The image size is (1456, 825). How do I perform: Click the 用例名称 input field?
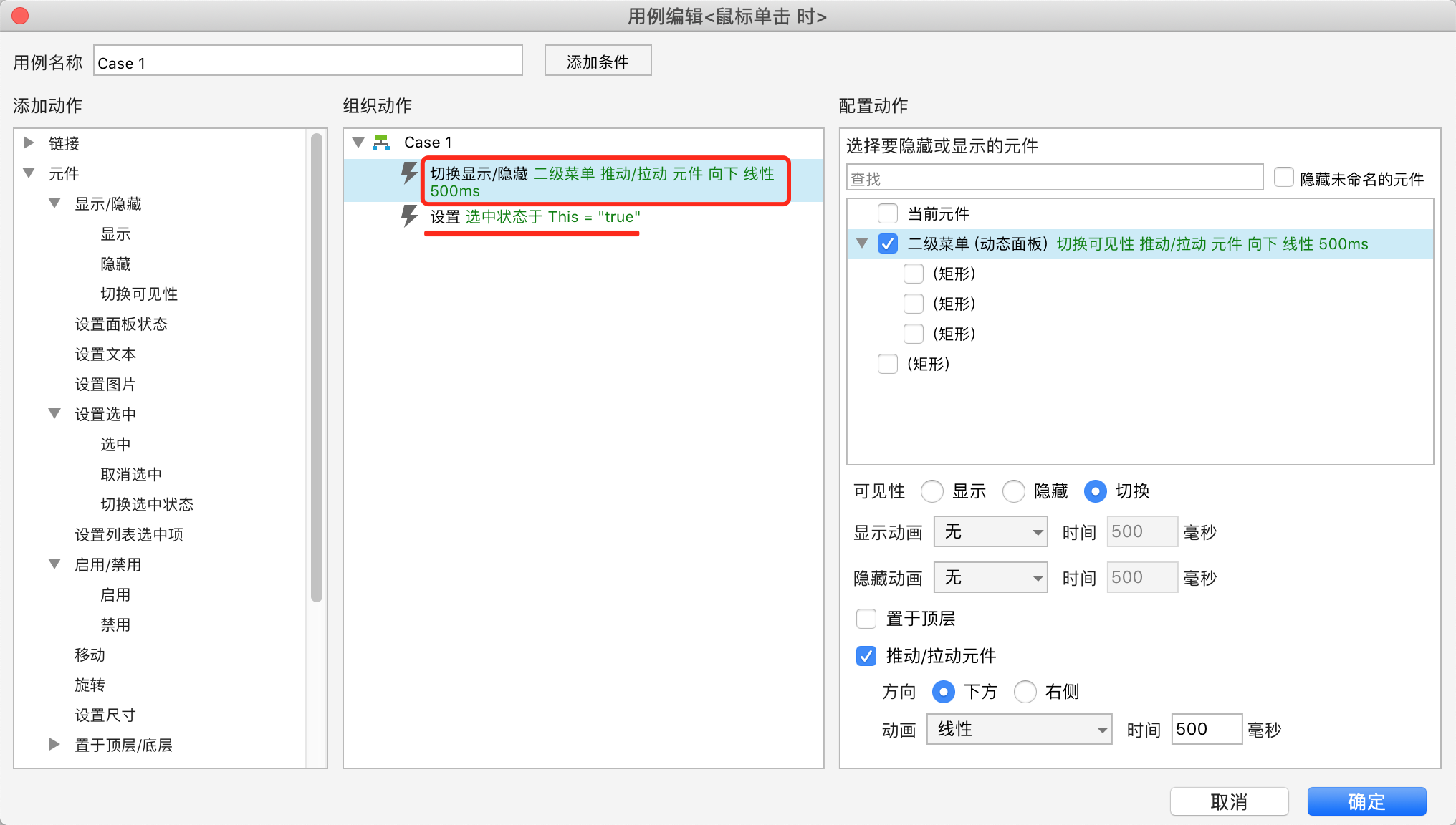[x=307, y=61]
